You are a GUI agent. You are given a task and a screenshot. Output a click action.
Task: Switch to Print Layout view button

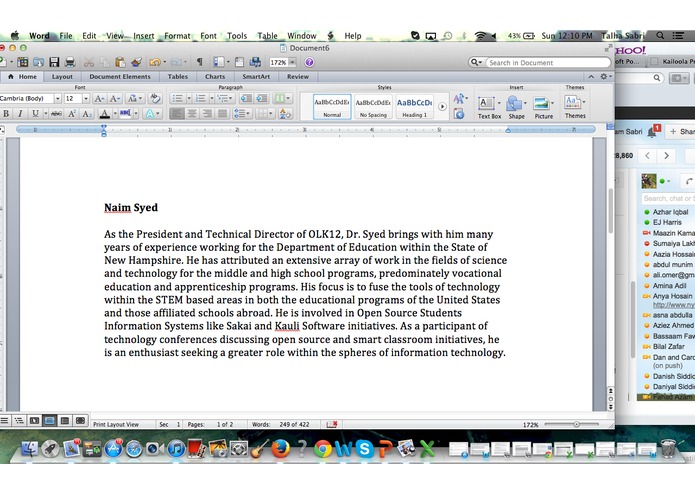tap(50, 420)
